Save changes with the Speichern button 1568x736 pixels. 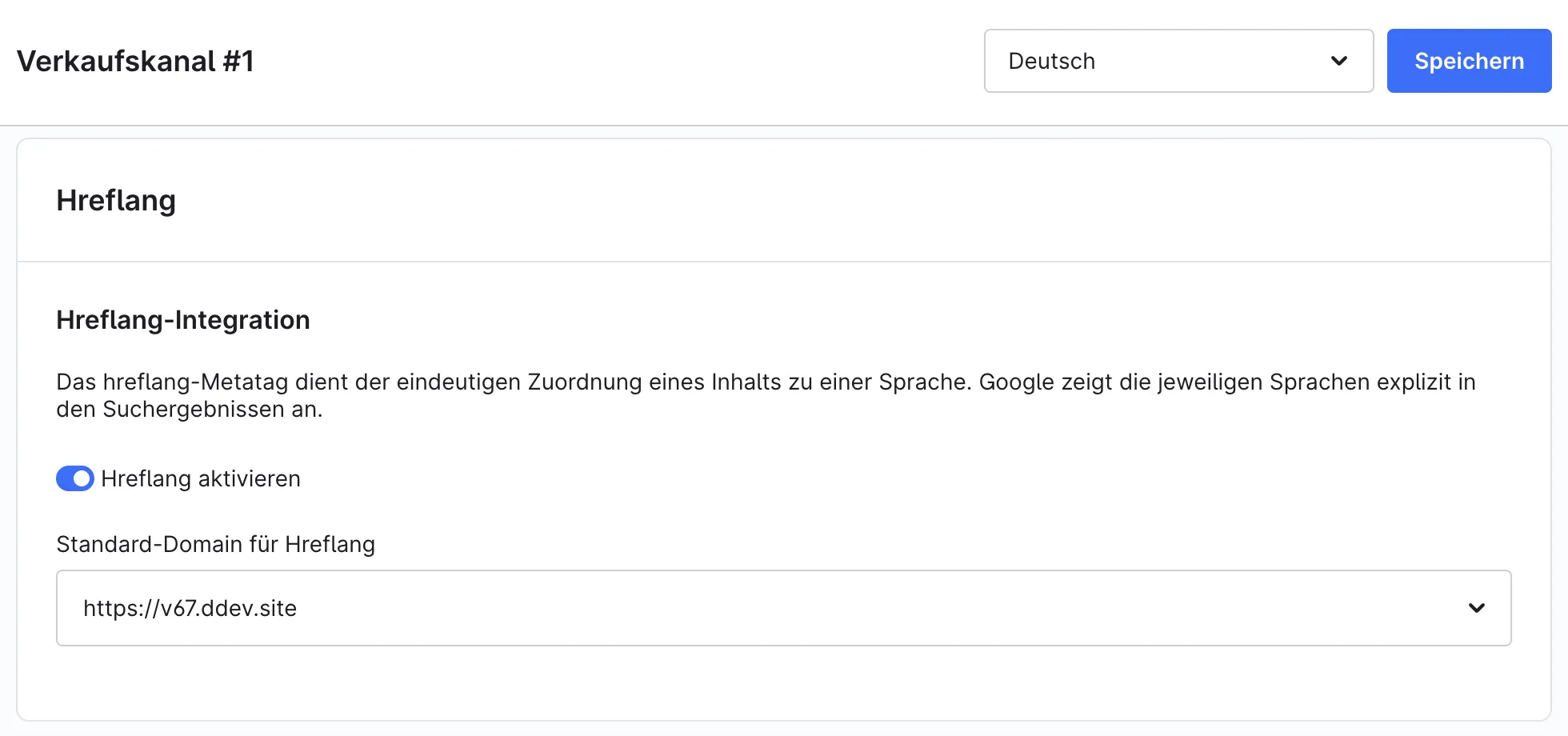point(1470,61)
